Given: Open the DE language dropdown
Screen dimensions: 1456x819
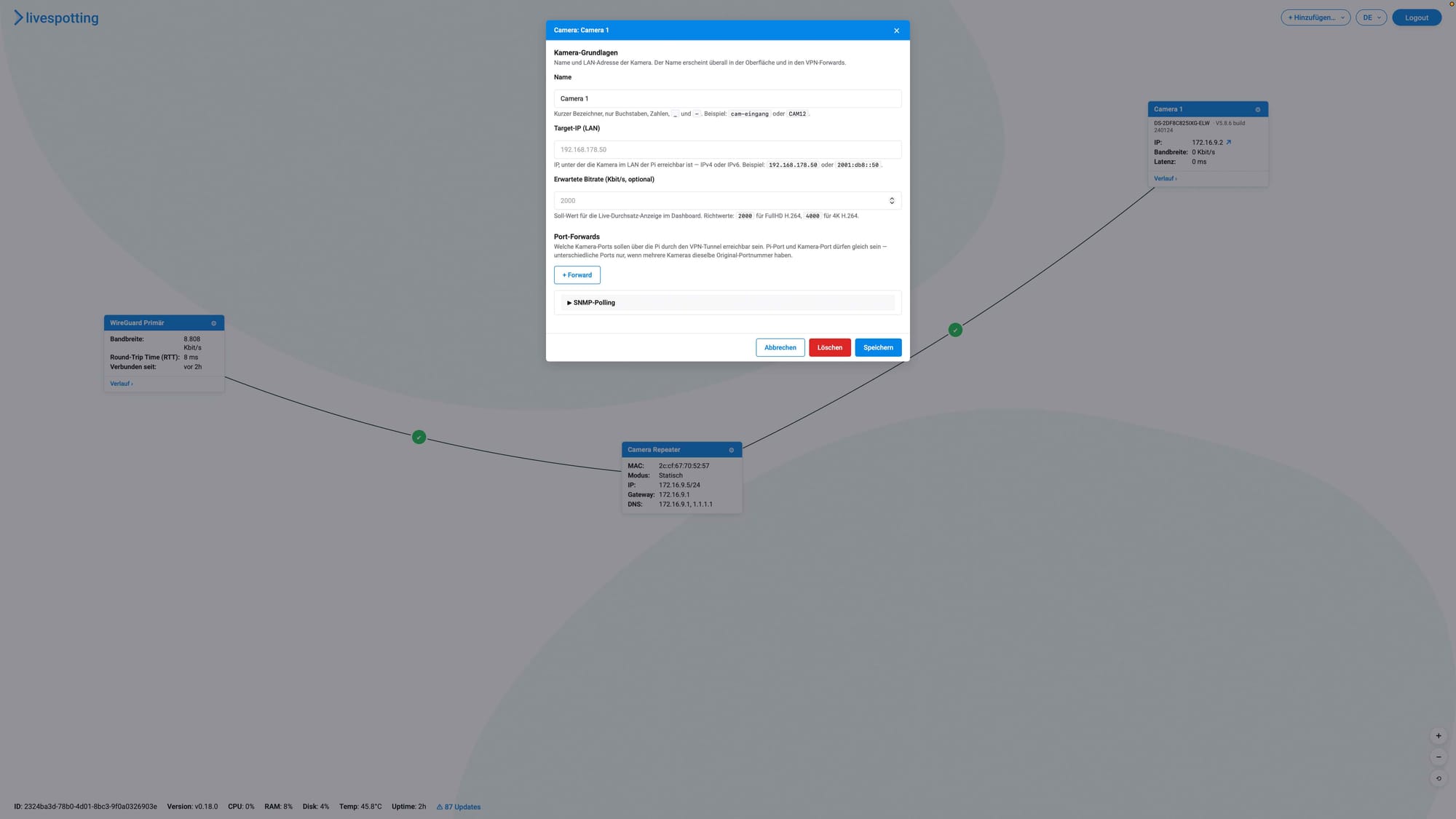Looking at the screenshot, I should tap(1371, 17).
